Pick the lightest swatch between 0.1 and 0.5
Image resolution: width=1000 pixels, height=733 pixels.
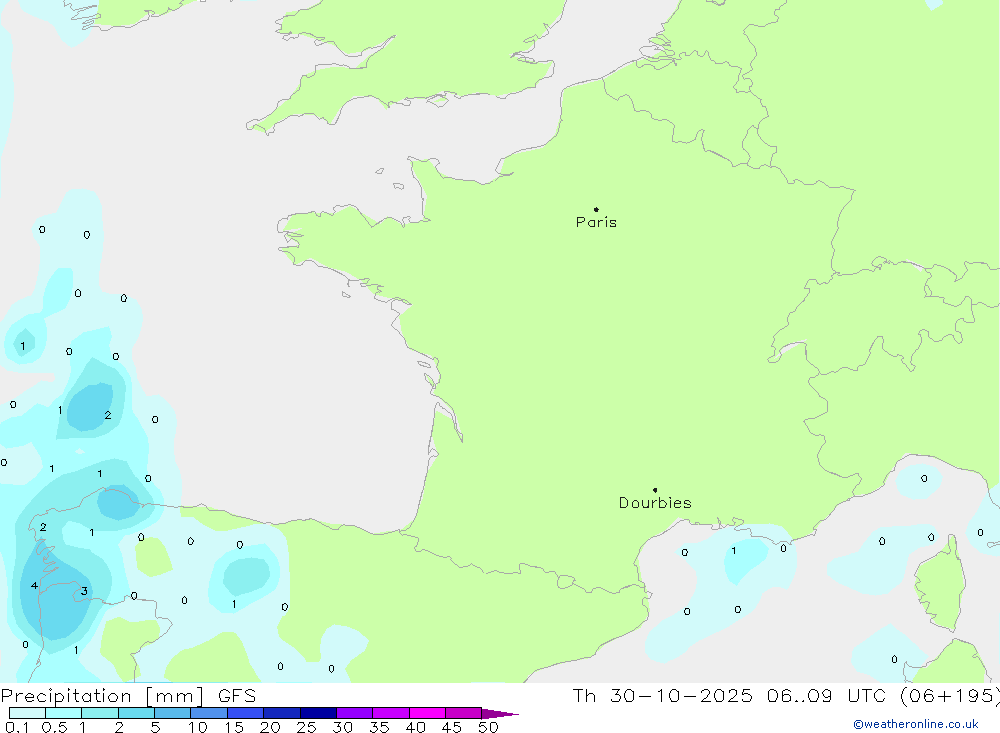(x=27, y=713)
